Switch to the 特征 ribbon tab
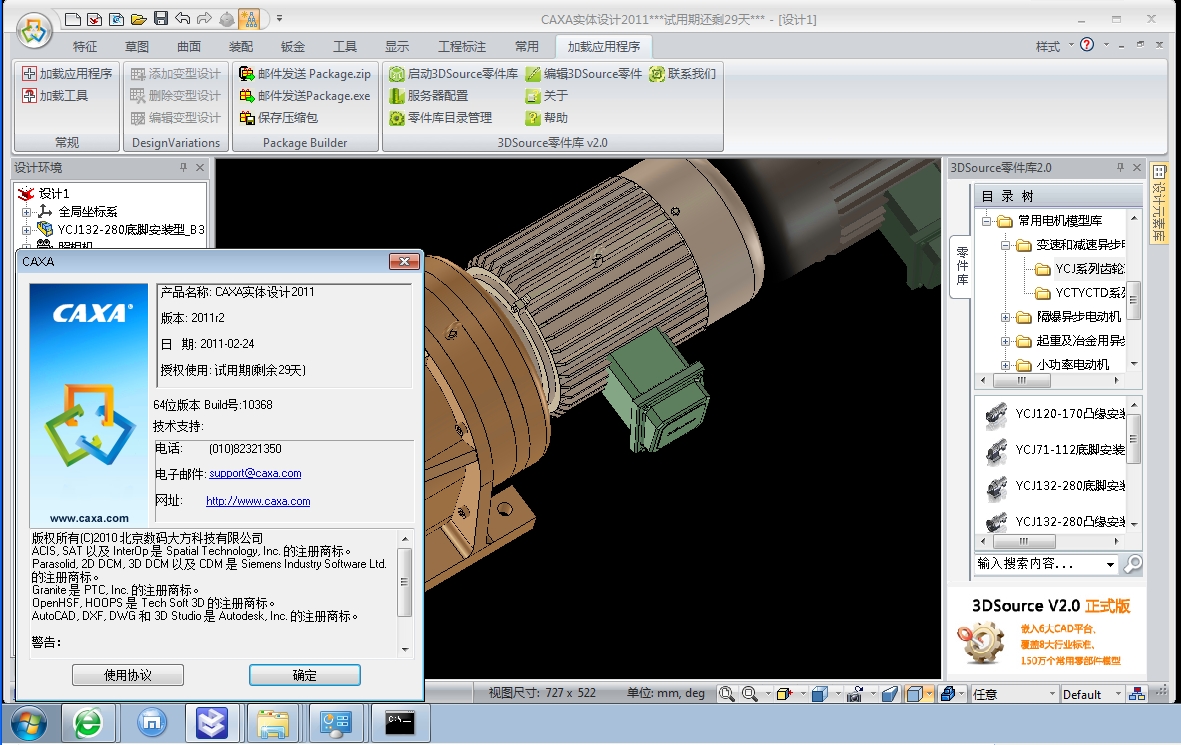This screenshot has width=1181, height=745. (85, 47)
